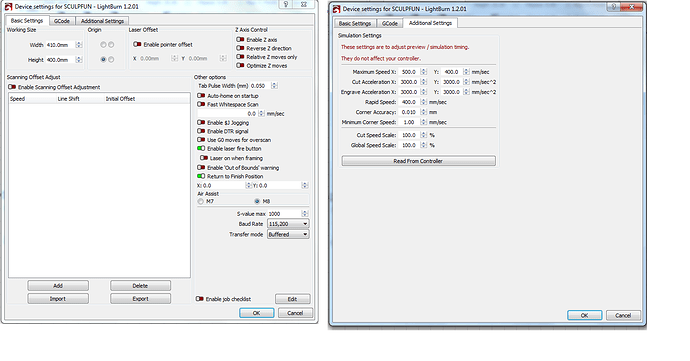
Task: Toggle Enable Z axis
Action: (x=240, y=40)
